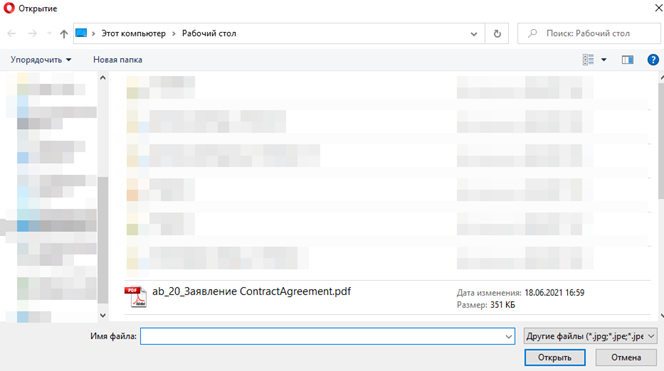Change the view layout icon
This screenshot has height=371, width=664.
point(588,60)
